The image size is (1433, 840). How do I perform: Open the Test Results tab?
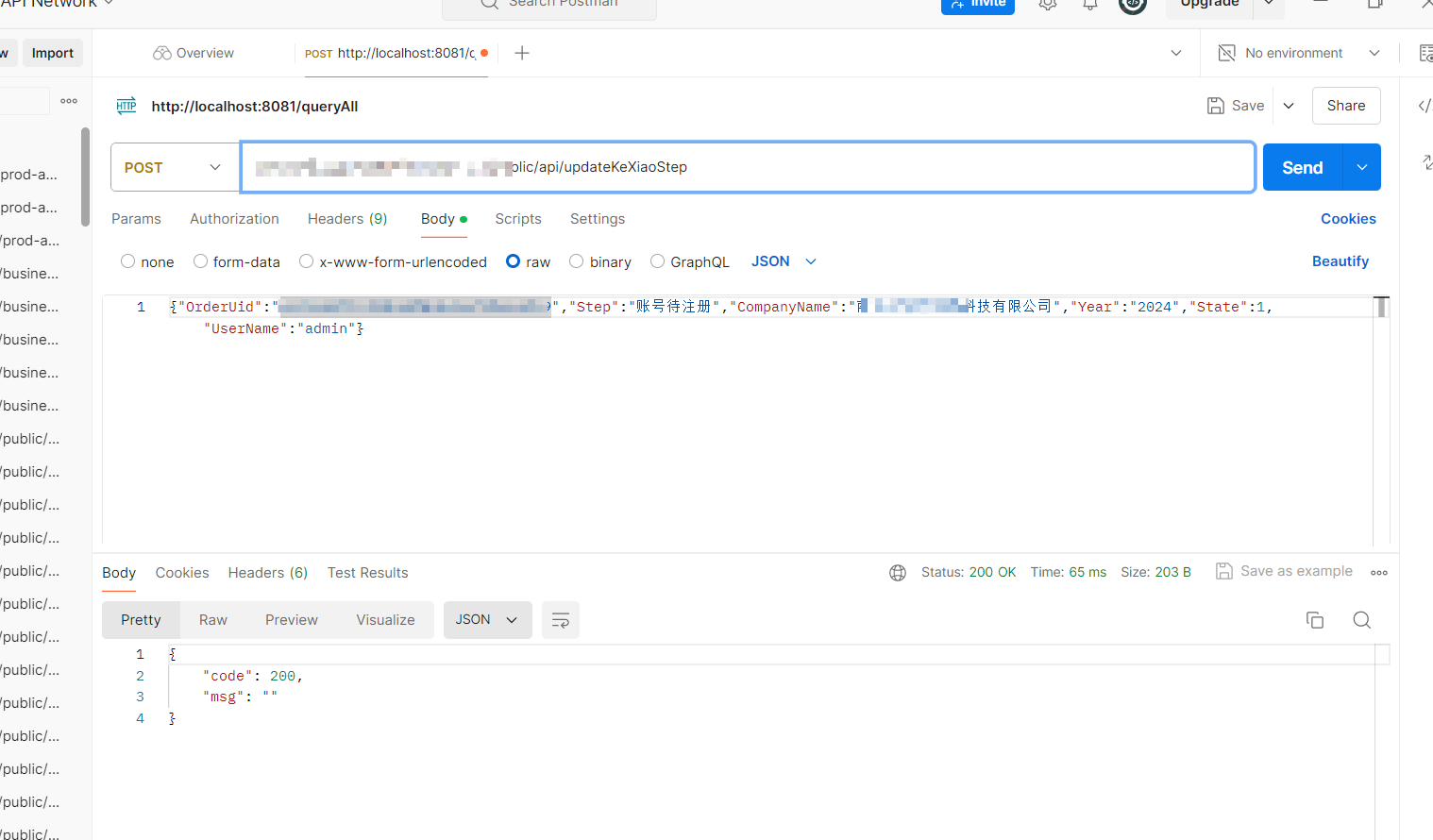coord(368,573)
